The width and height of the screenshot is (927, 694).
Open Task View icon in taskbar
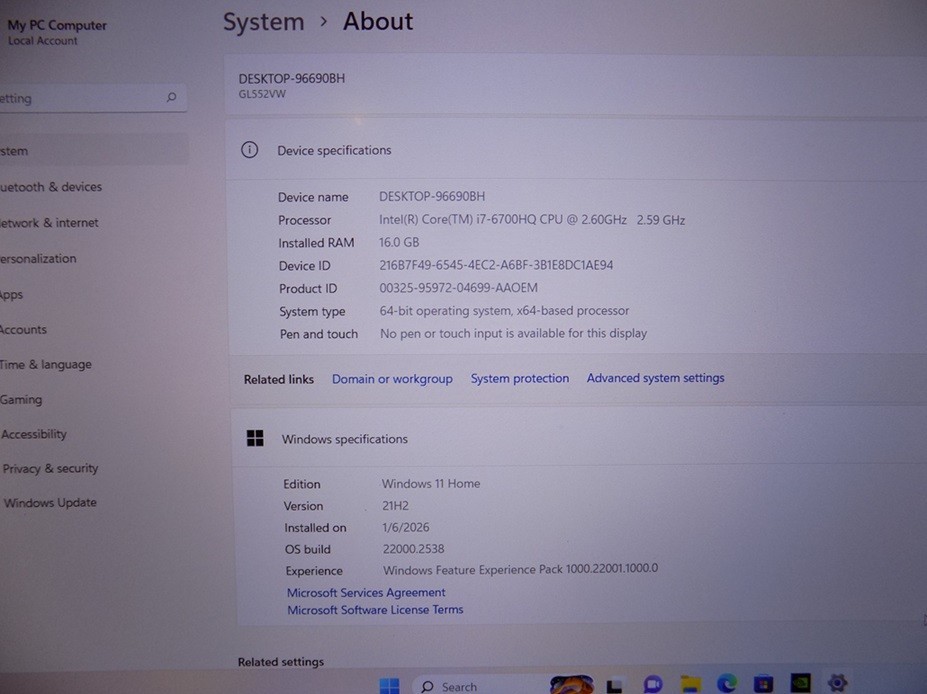(615, 686)
